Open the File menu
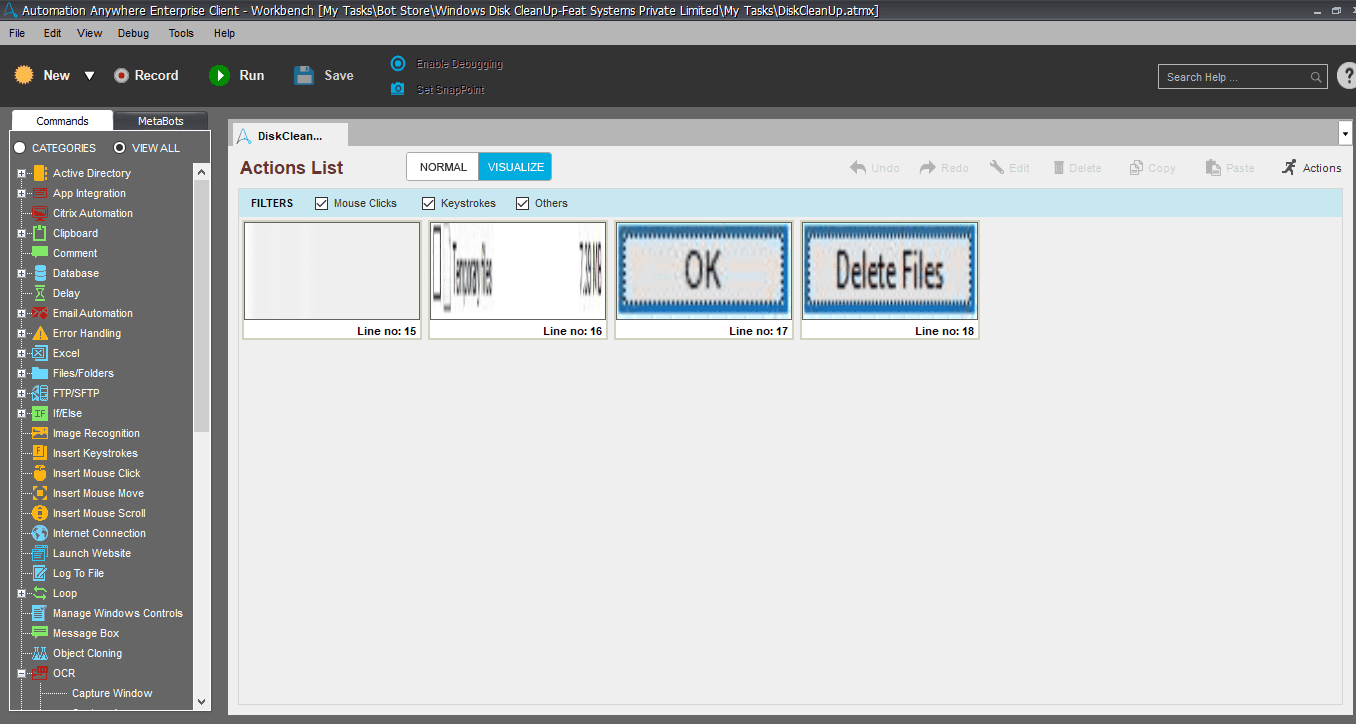Viewport: 1356px width, 724px height. click(x=17, y=33)
